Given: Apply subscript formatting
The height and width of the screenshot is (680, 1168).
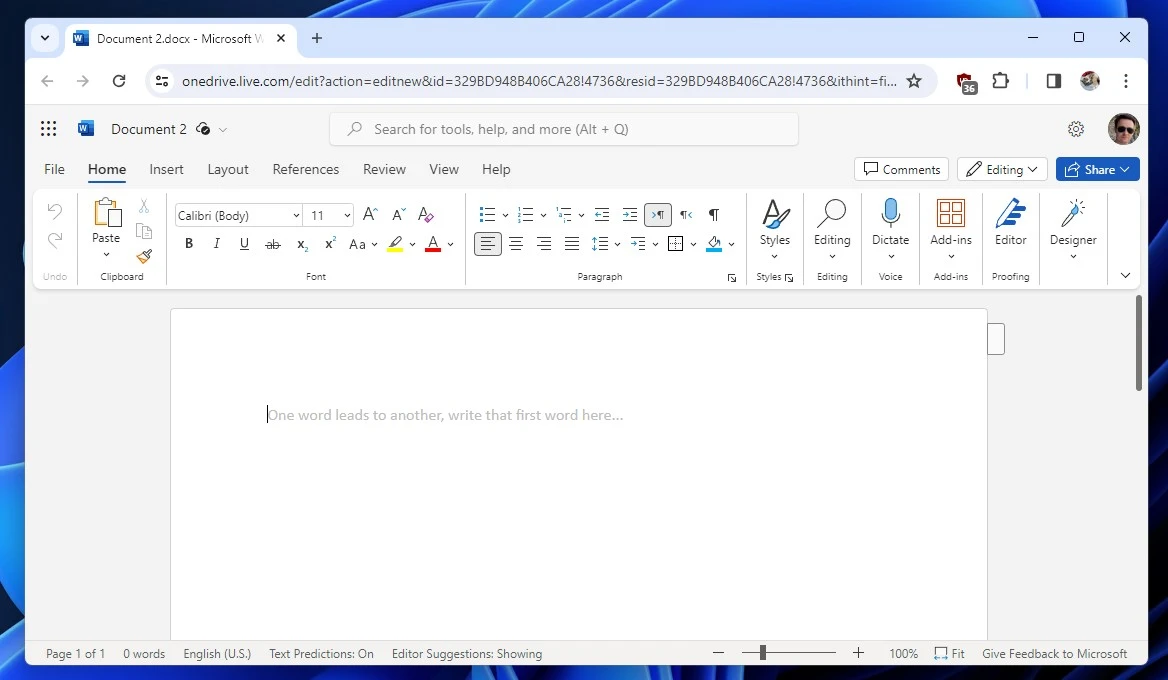Looking at the screenshot, I should point(300,244).
